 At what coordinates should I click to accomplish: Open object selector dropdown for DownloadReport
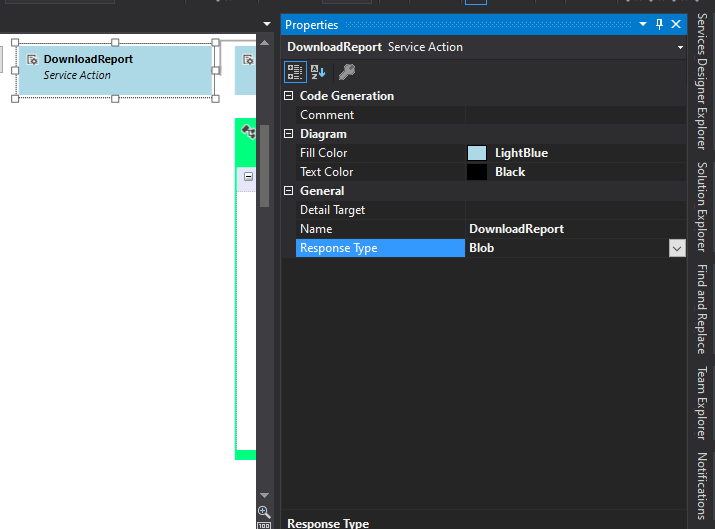680,47
